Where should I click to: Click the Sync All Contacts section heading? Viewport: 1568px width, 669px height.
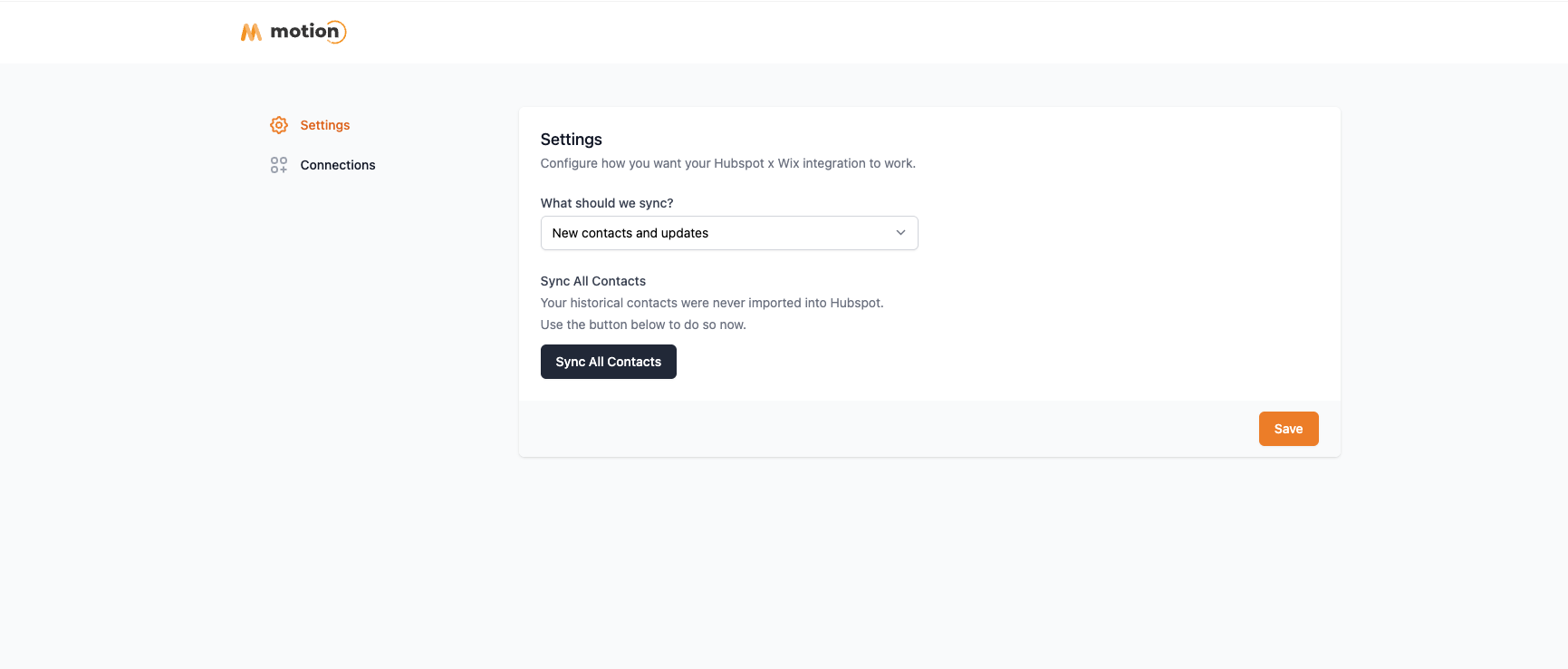(593, 281)
